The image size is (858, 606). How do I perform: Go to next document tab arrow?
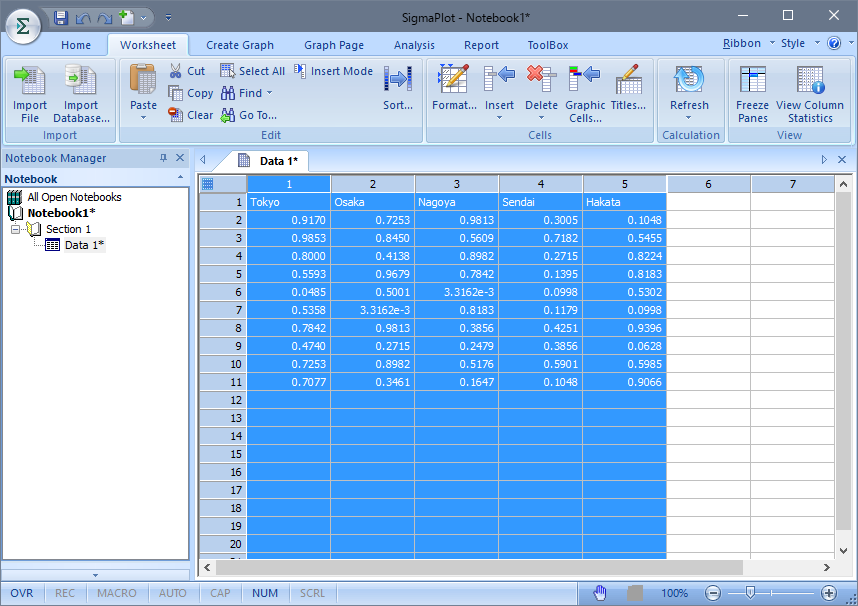824,159
